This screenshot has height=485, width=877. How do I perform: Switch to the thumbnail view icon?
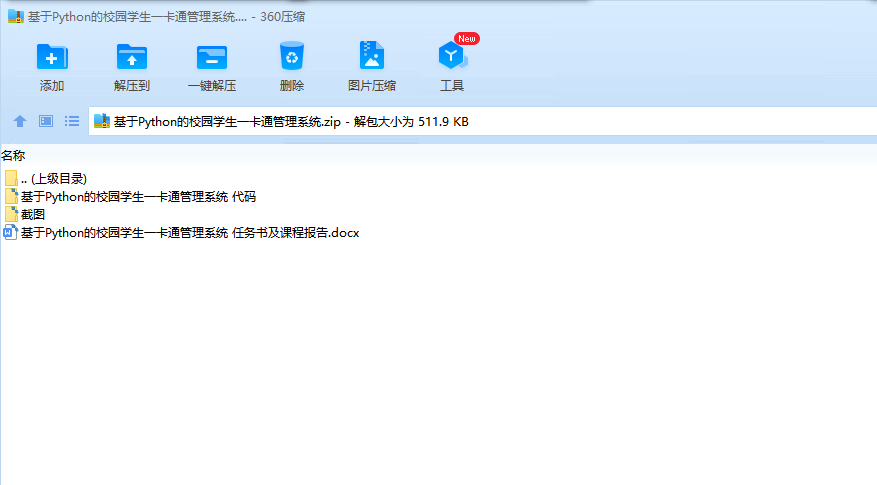click(x=46, y=121)
